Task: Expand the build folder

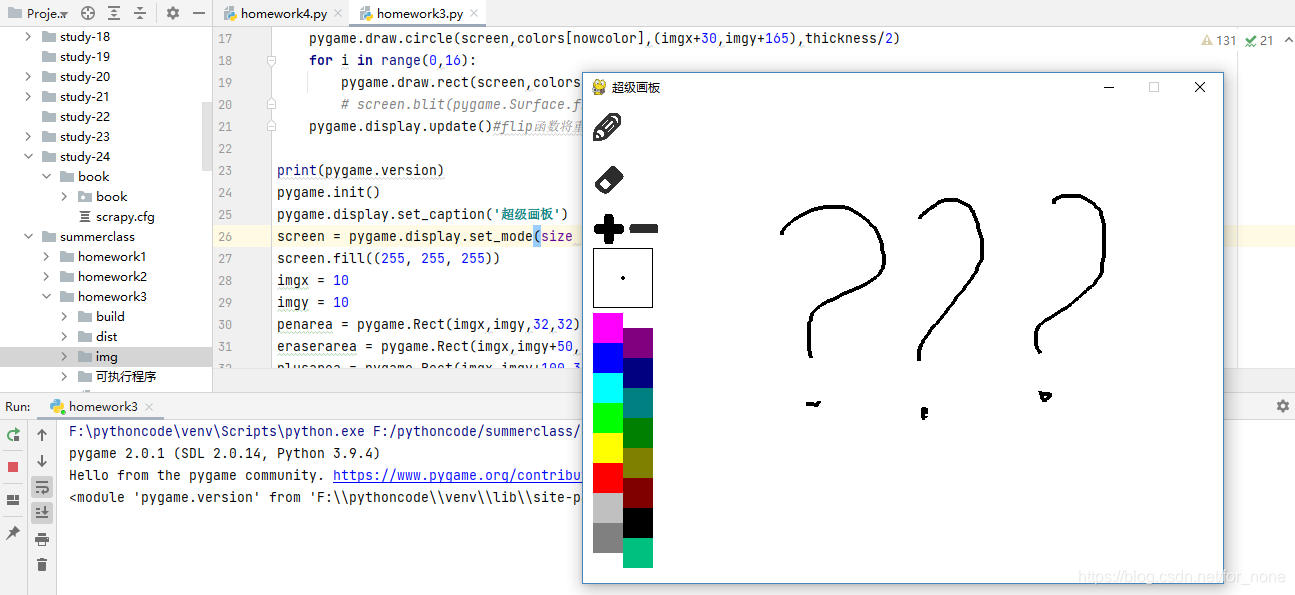Action: [64, 317]
